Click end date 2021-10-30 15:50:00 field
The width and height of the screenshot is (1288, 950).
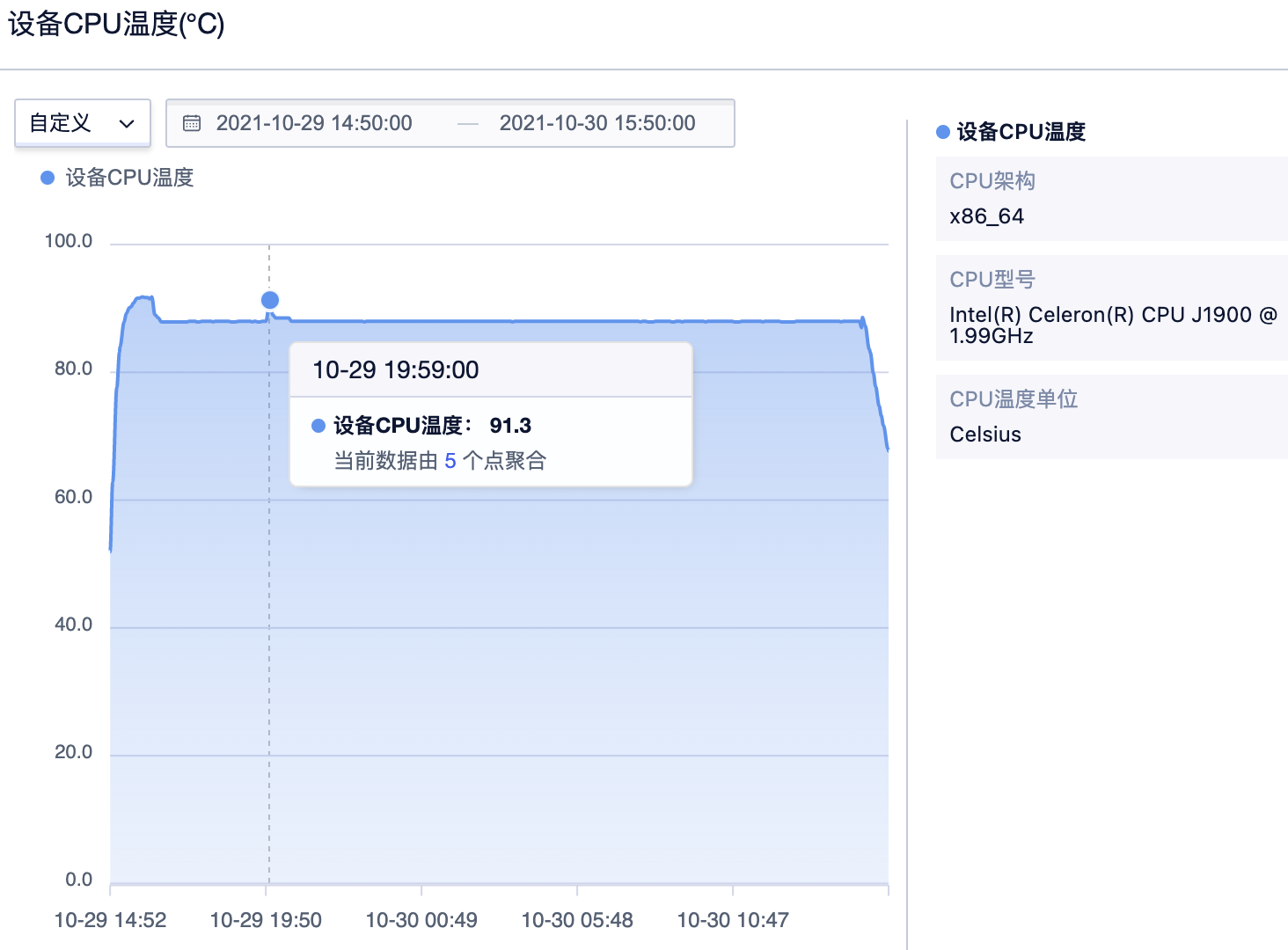(597, 123)
